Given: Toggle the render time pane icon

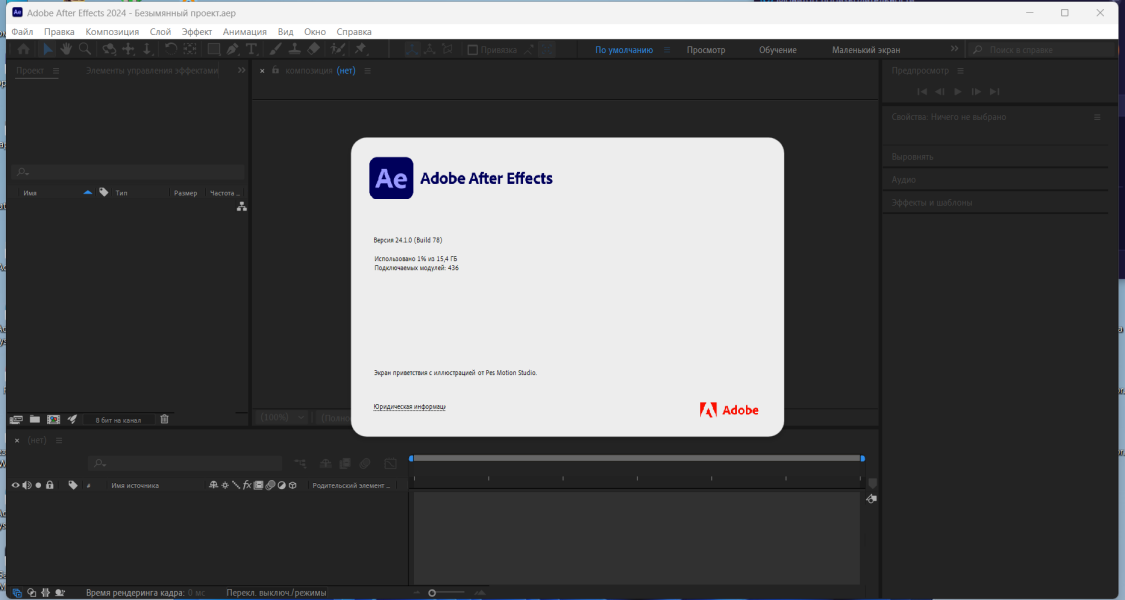Looking at the screenshot, I should tap(60, 593).
